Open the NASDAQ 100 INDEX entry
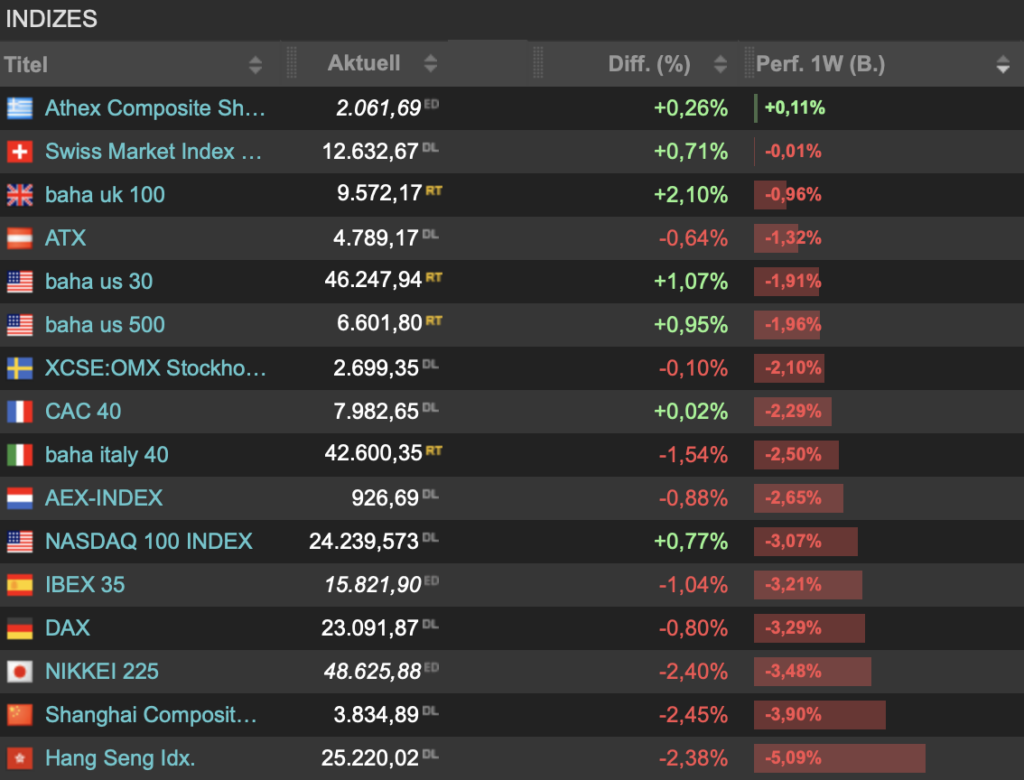This screenshot has width=1024, height=780. tap(150, 541)
